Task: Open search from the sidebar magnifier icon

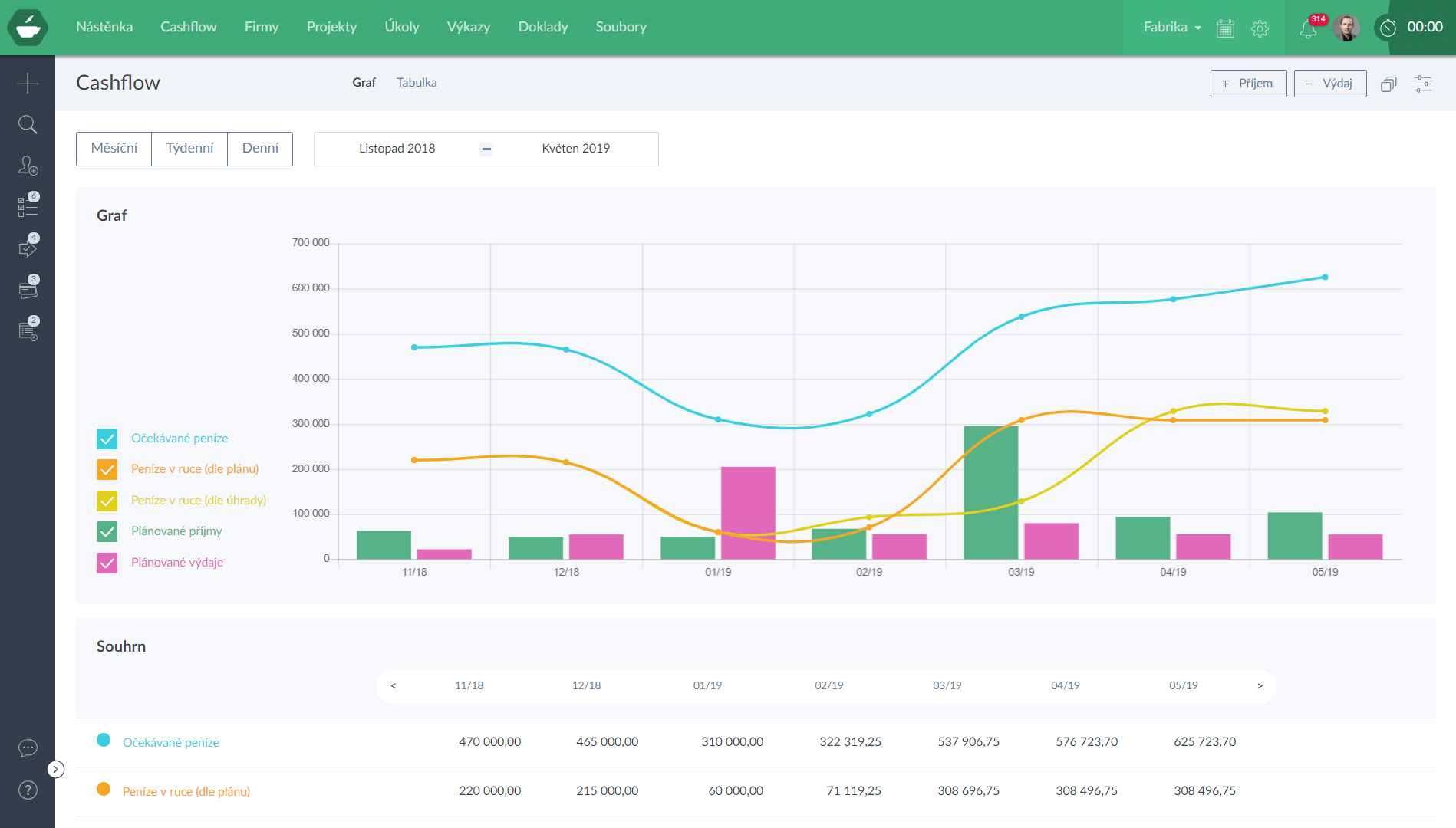Action: pyautogui.click(x=28, y=124)
